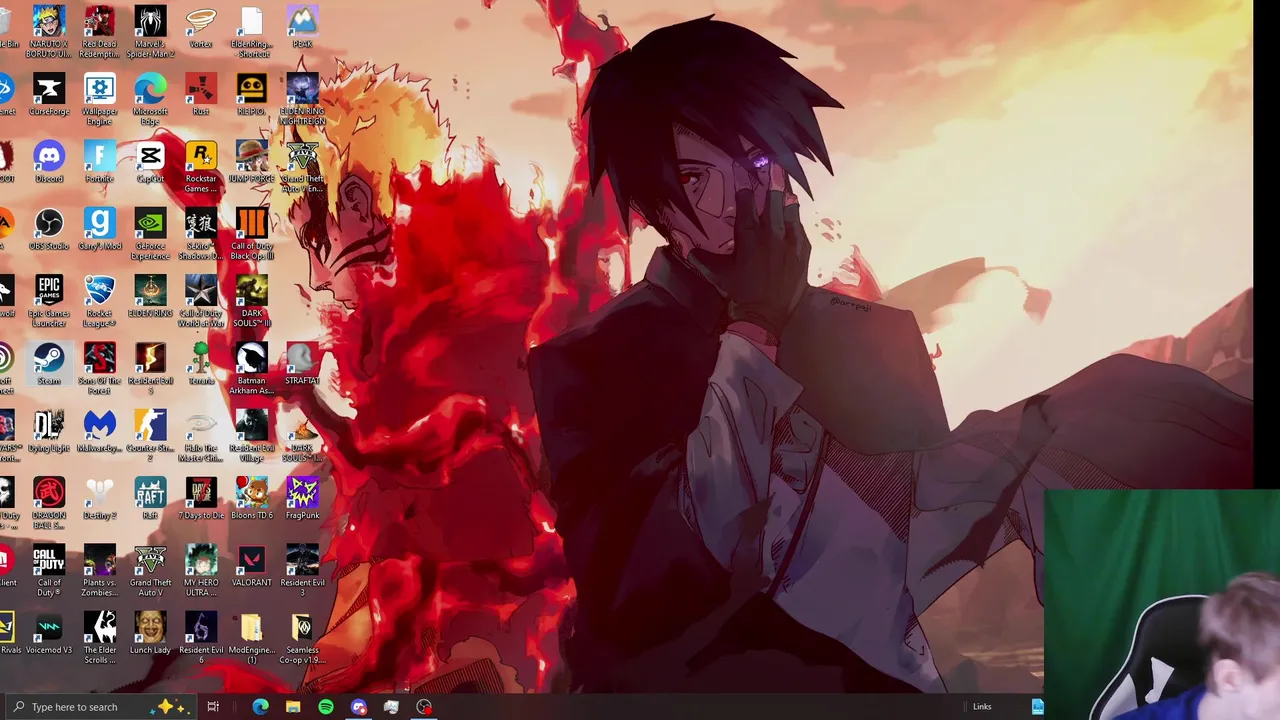This screenshot has width=1280, height=720.
Task: Open Task View on the taskbar
Action: click(213, 707)
